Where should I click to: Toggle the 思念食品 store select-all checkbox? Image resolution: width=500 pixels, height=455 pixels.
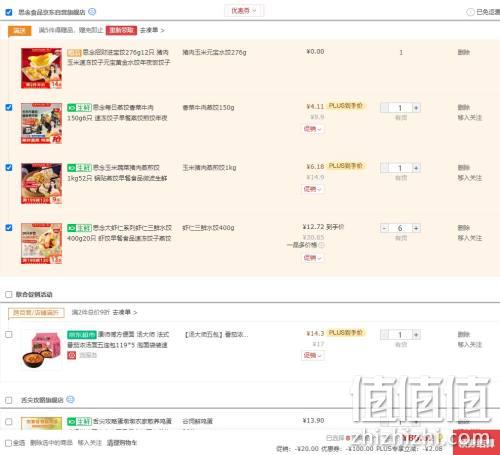tap(9, 12)
